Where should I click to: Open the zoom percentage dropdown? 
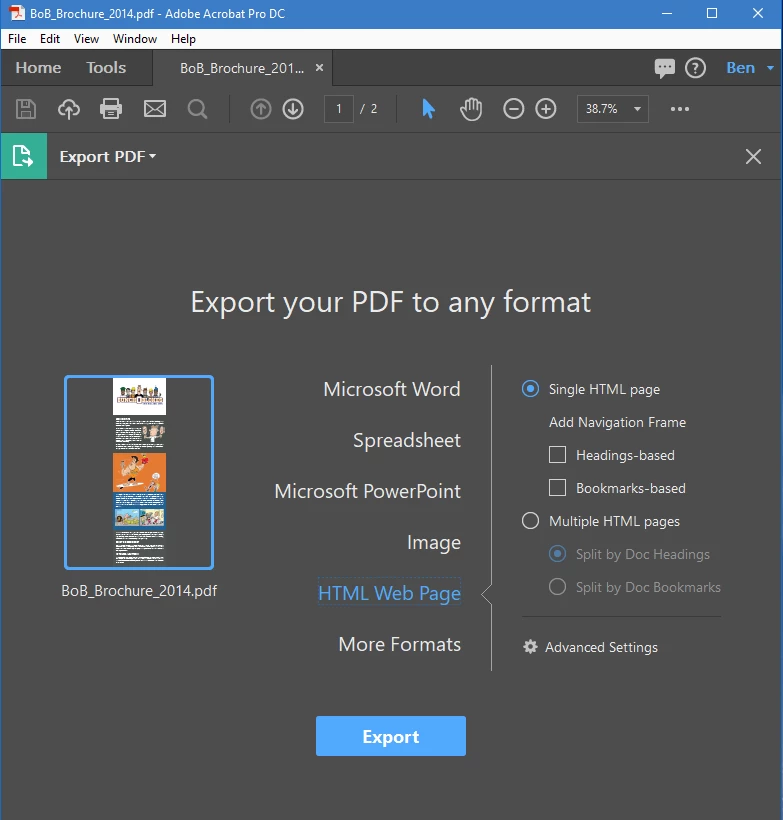point(637,109)
